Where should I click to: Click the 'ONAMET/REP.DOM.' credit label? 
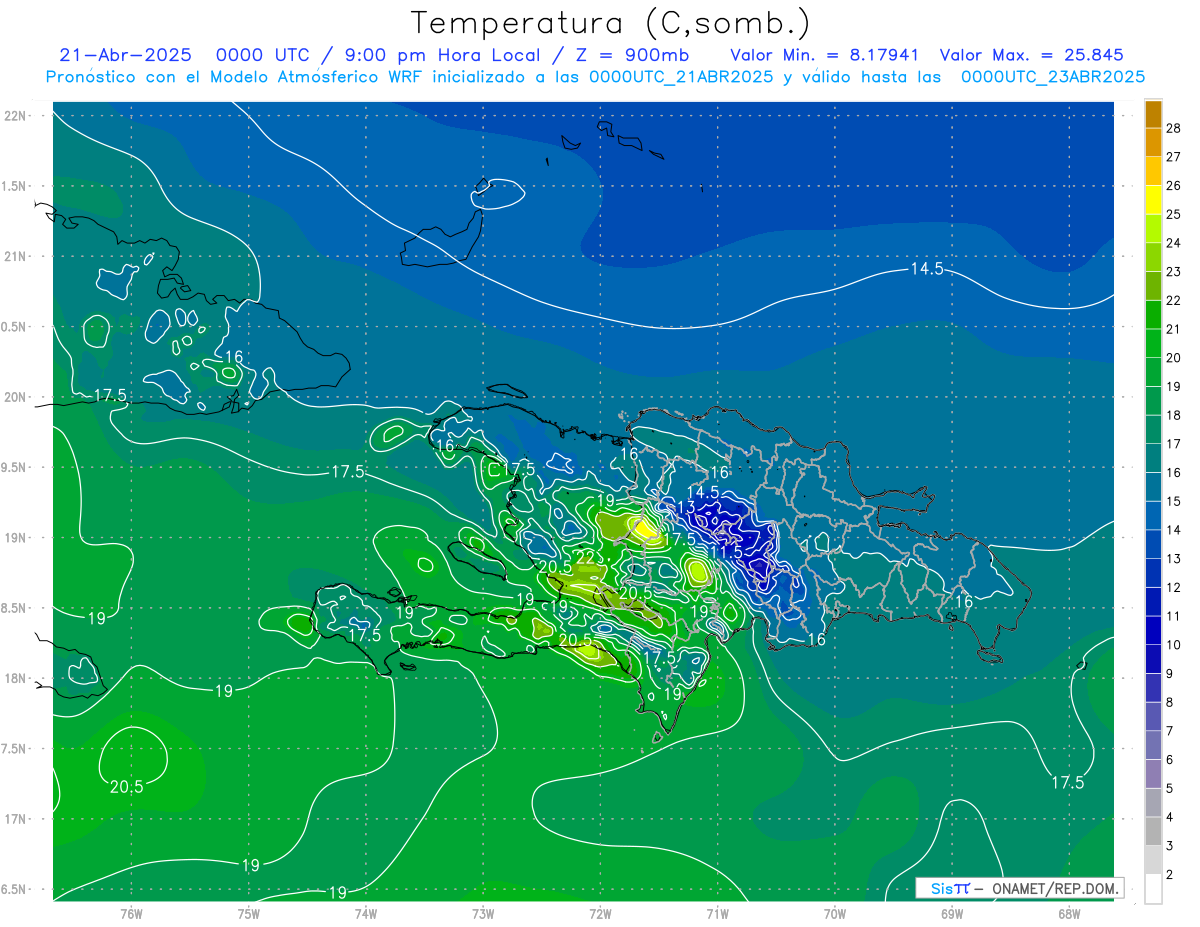1056,888
